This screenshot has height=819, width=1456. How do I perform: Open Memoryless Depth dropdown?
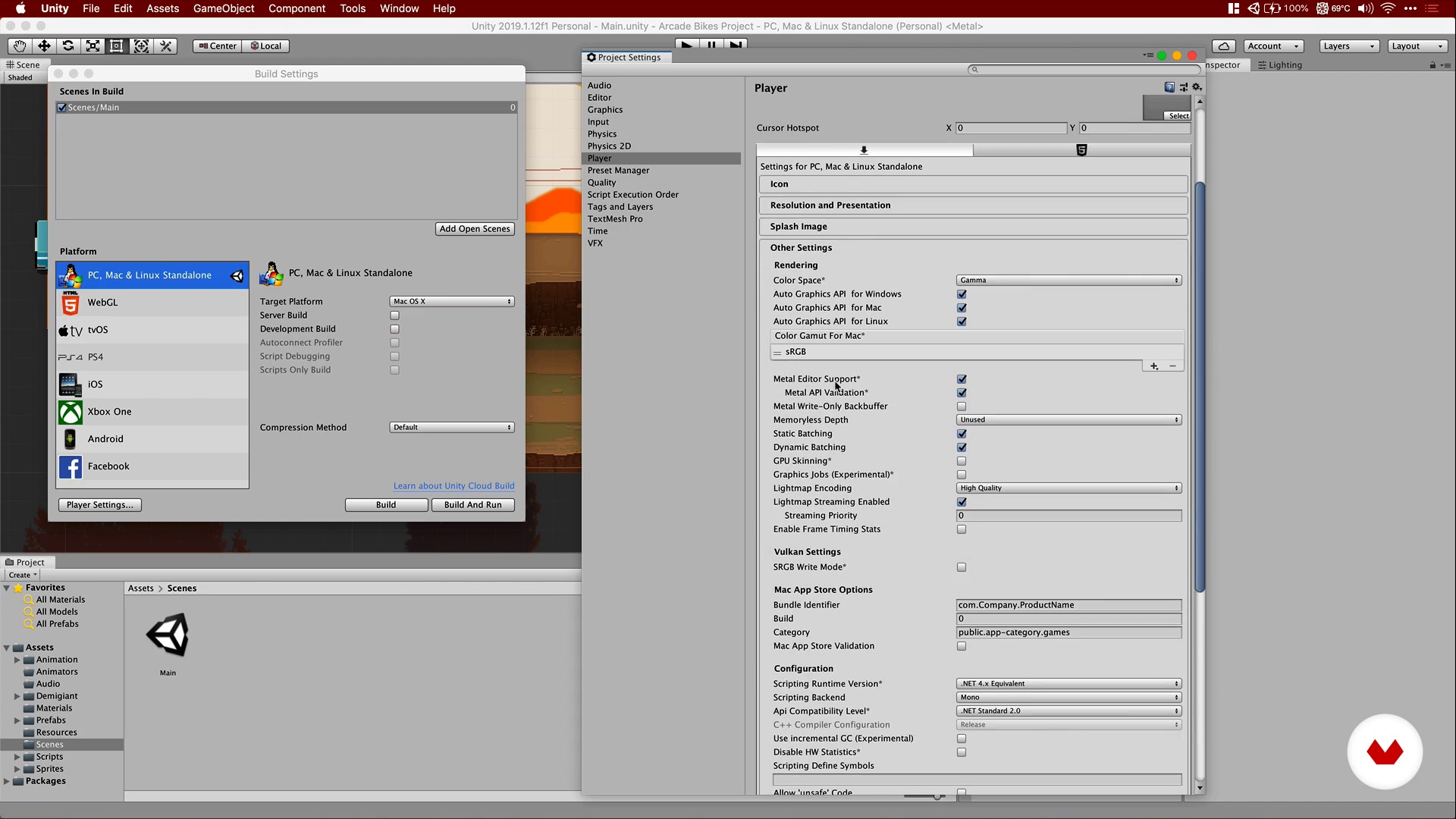pos(1069,420)
